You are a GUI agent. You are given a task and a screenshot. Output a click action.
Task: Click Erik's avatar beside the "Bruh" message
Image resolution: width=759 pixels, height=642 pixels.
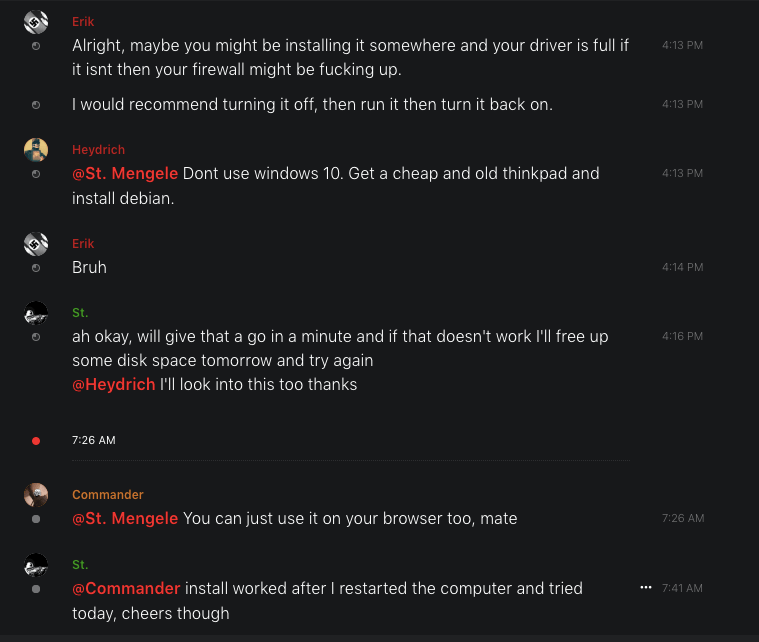[x=36, y=243]
